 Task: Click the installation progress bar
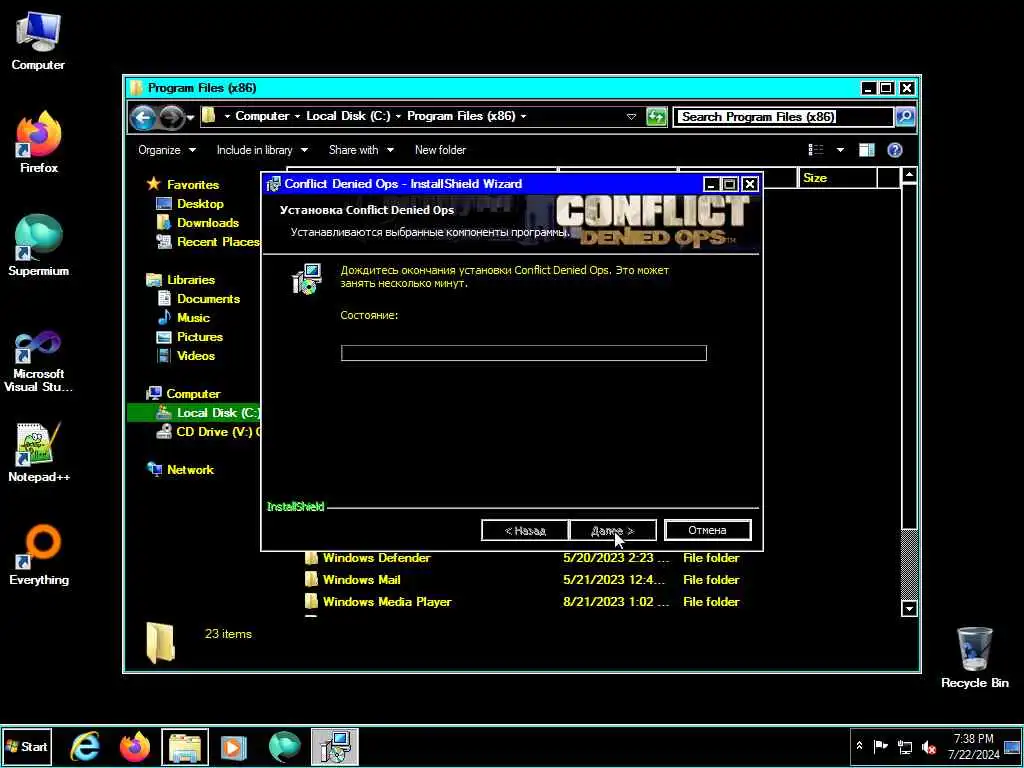pyautogui.click(x=524, y=353)
